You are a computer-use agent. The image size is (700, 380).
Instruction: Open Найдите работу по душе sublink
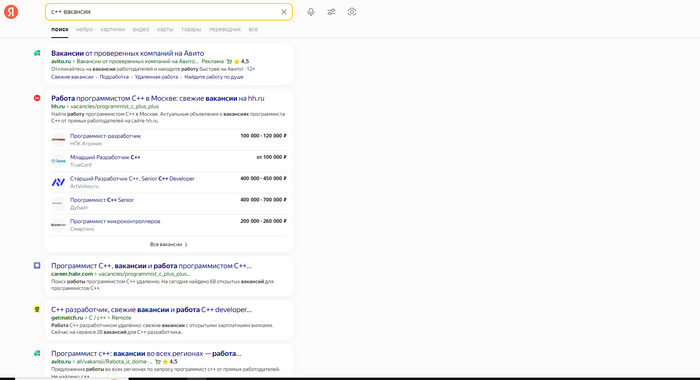tap(214, 77)
